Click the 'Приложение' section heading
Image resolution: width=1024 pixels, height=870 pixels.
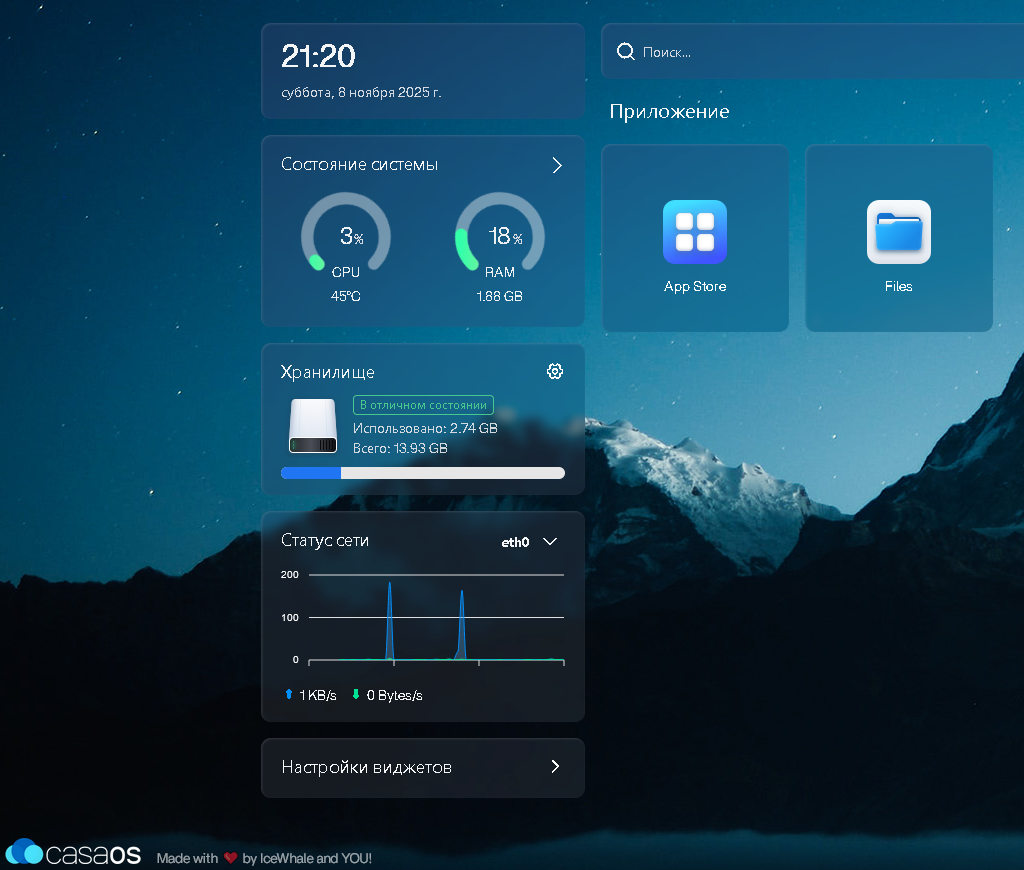(669, 112)
